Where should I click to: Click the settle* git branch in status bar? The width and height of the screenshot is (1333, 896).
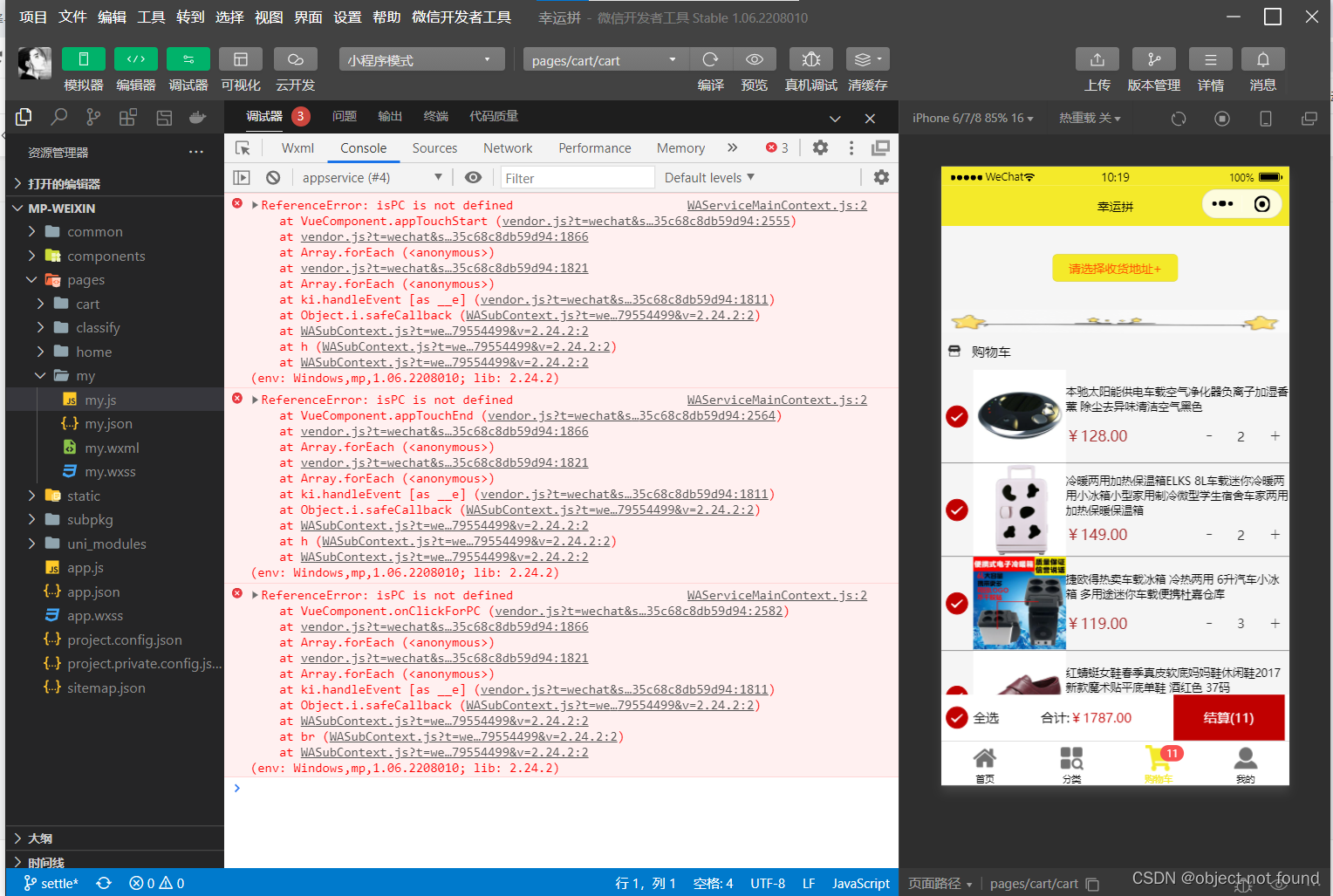51,883
